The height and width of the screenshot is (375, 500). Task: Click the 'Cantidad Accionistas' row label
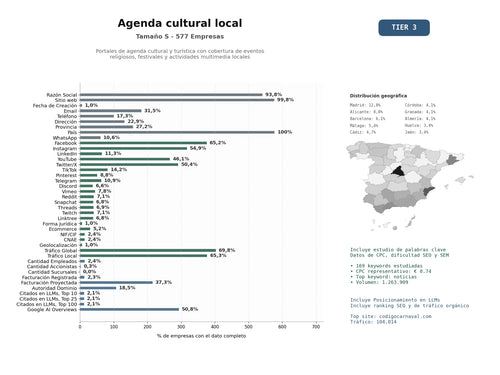pyautogui.click(x=52, y=267)
